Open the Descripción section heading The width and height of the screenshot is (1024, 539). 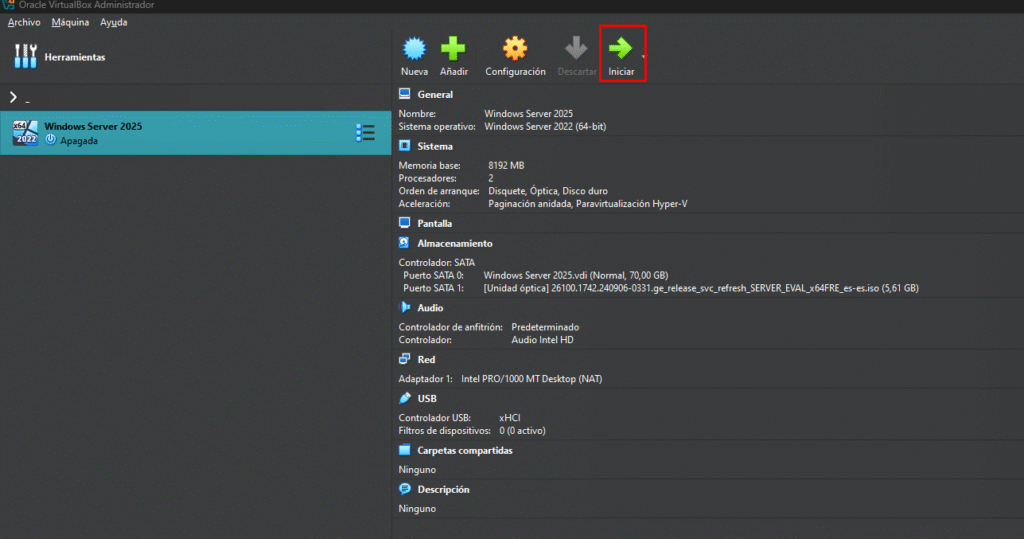point(443,489)
